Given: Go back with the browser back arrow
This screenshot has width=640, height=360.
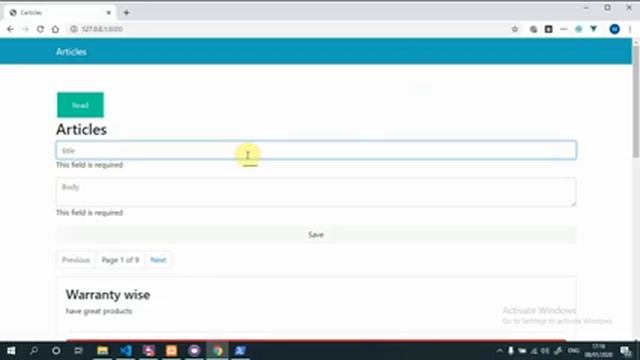Looking at the screenshot, I should point(10,29).
